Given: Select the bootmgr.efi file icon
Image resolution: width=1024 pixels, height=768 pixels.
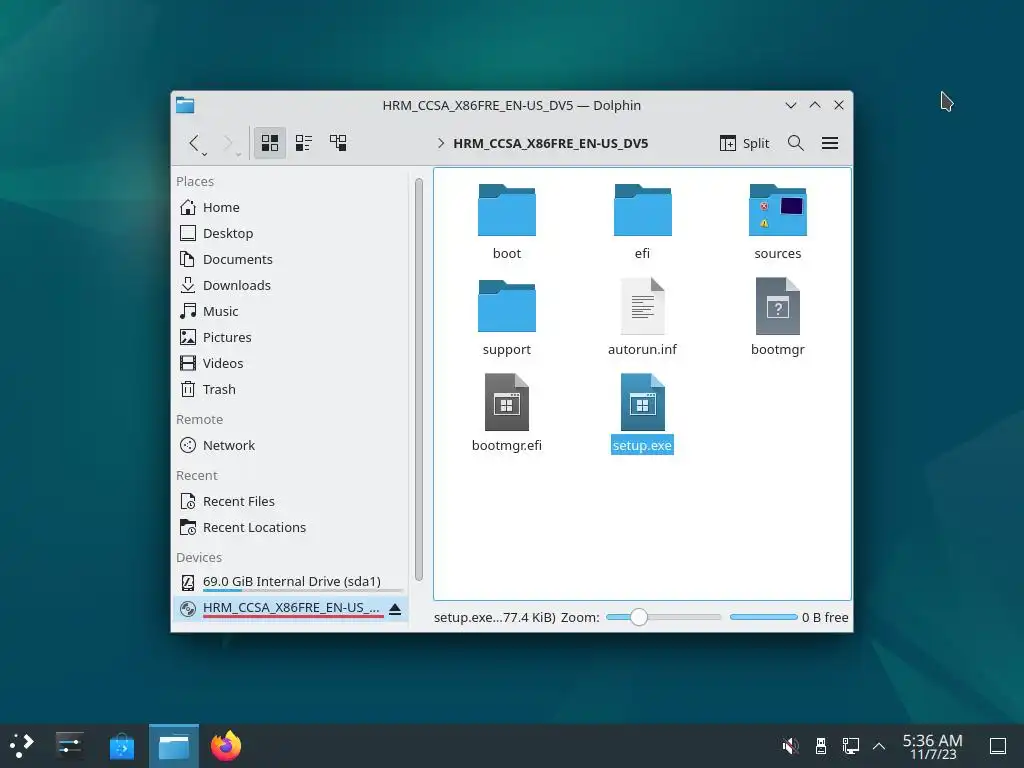Looking at the screenshot, I should pyautogui.click(x=507, y=402).
